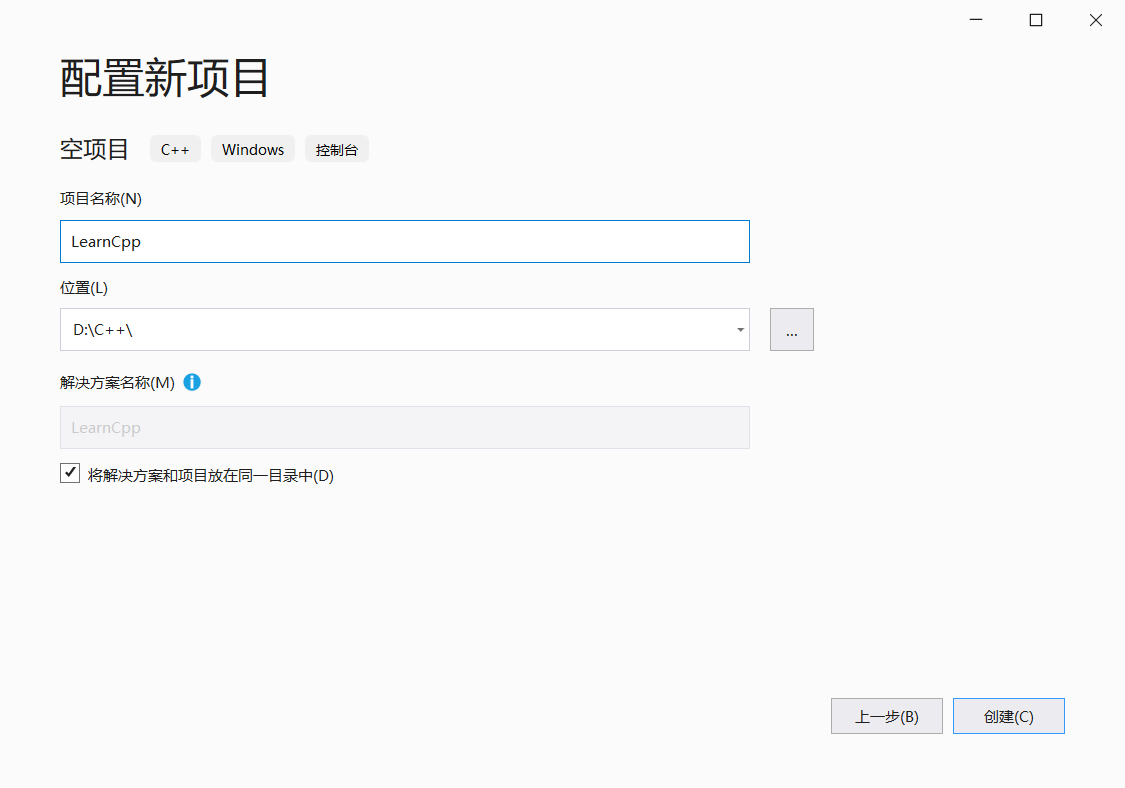Click the 将解决方案和项目放在同一目录中(D) label text
The image size is (1125, 788).
(x=211, y=476)
